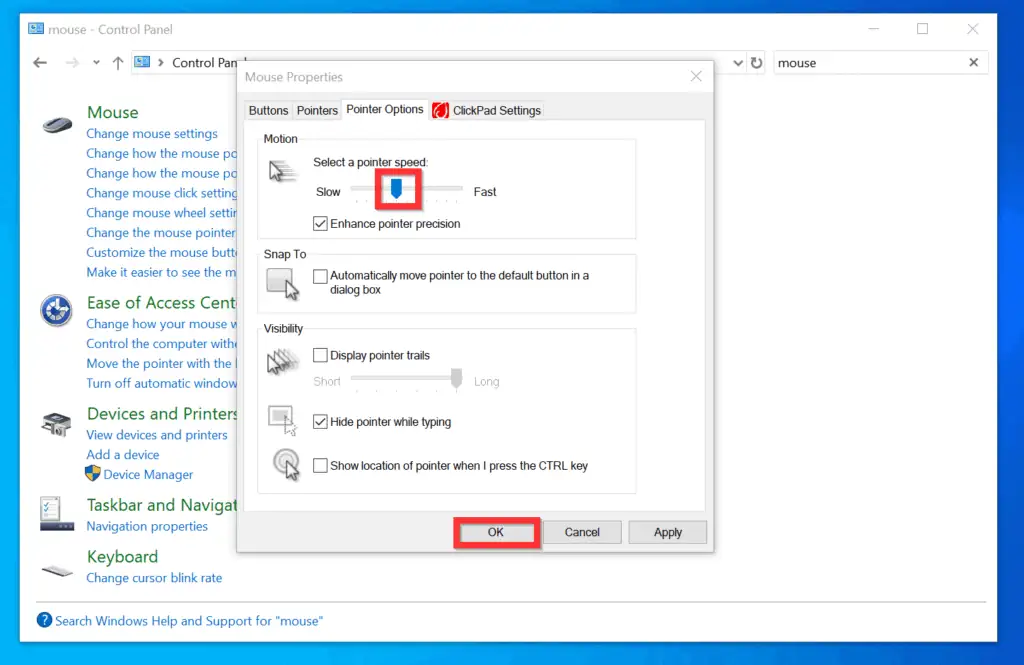Click the pointer speed slider thumb
This screenshot has height=665, width=1024.
click(397, 188)
